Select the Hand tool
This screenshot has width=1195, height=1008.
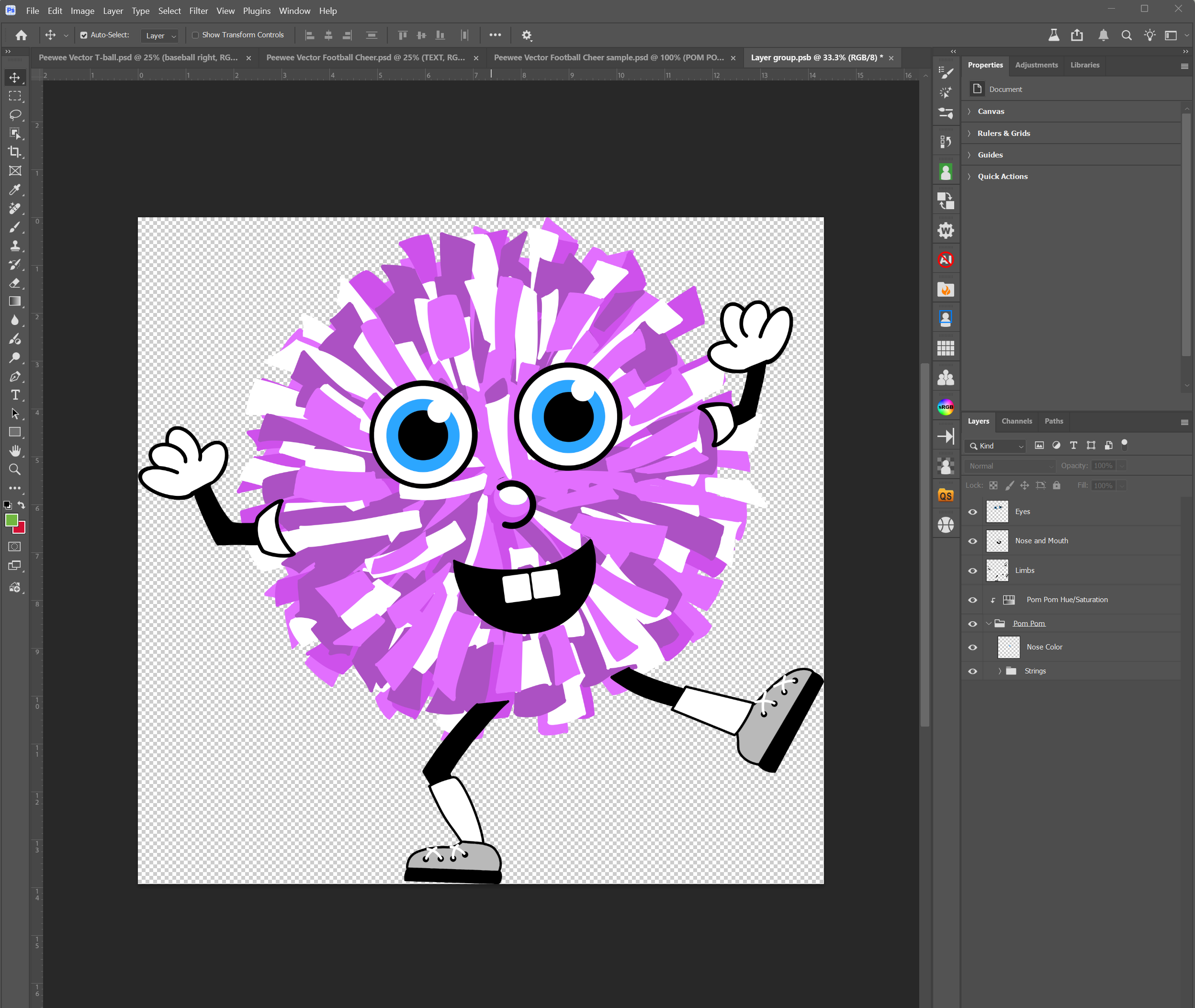[x=15, y=451]
